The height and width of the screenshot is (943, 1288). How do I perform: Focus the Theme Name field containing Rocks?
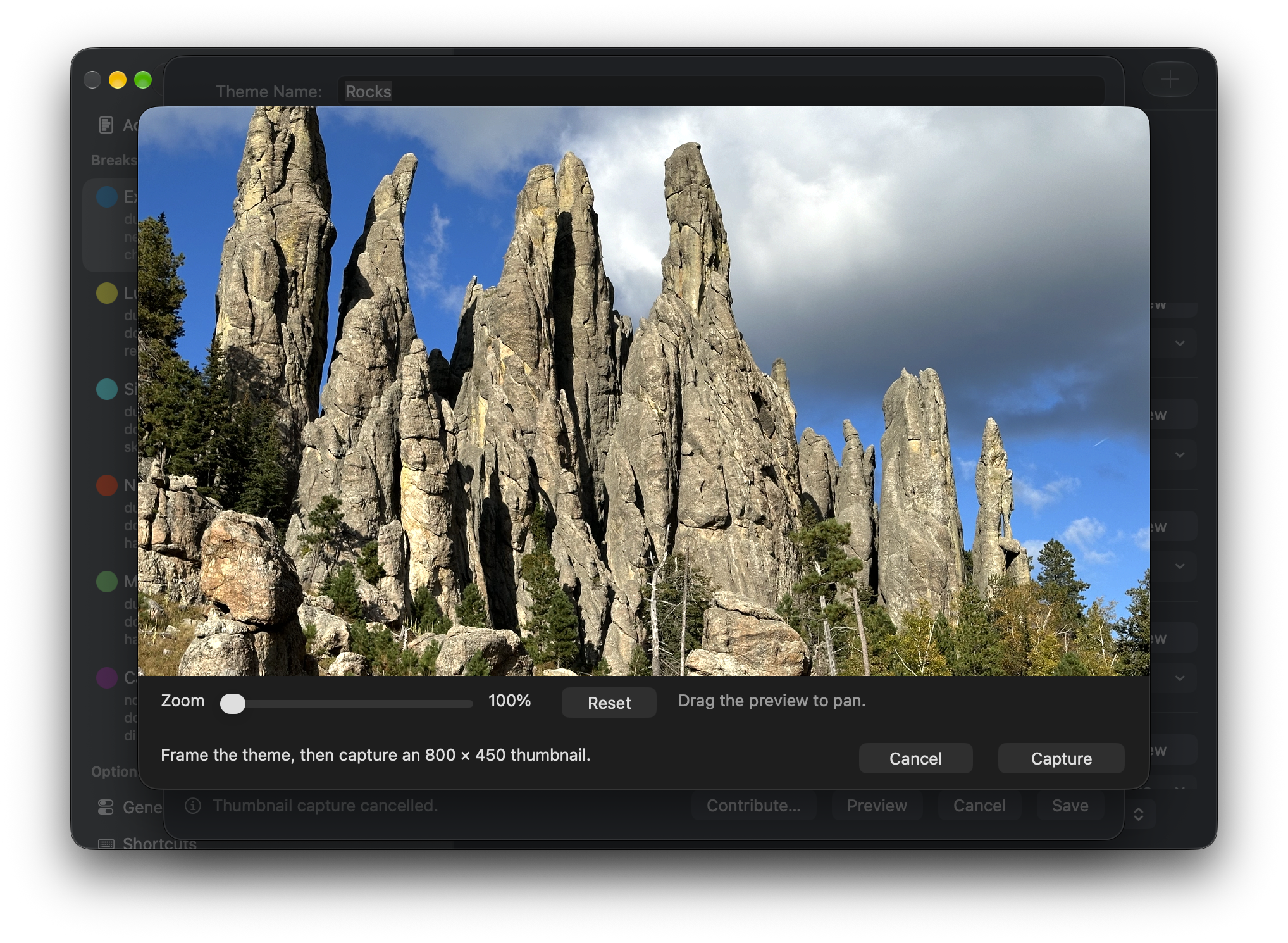tap(721, 91)
